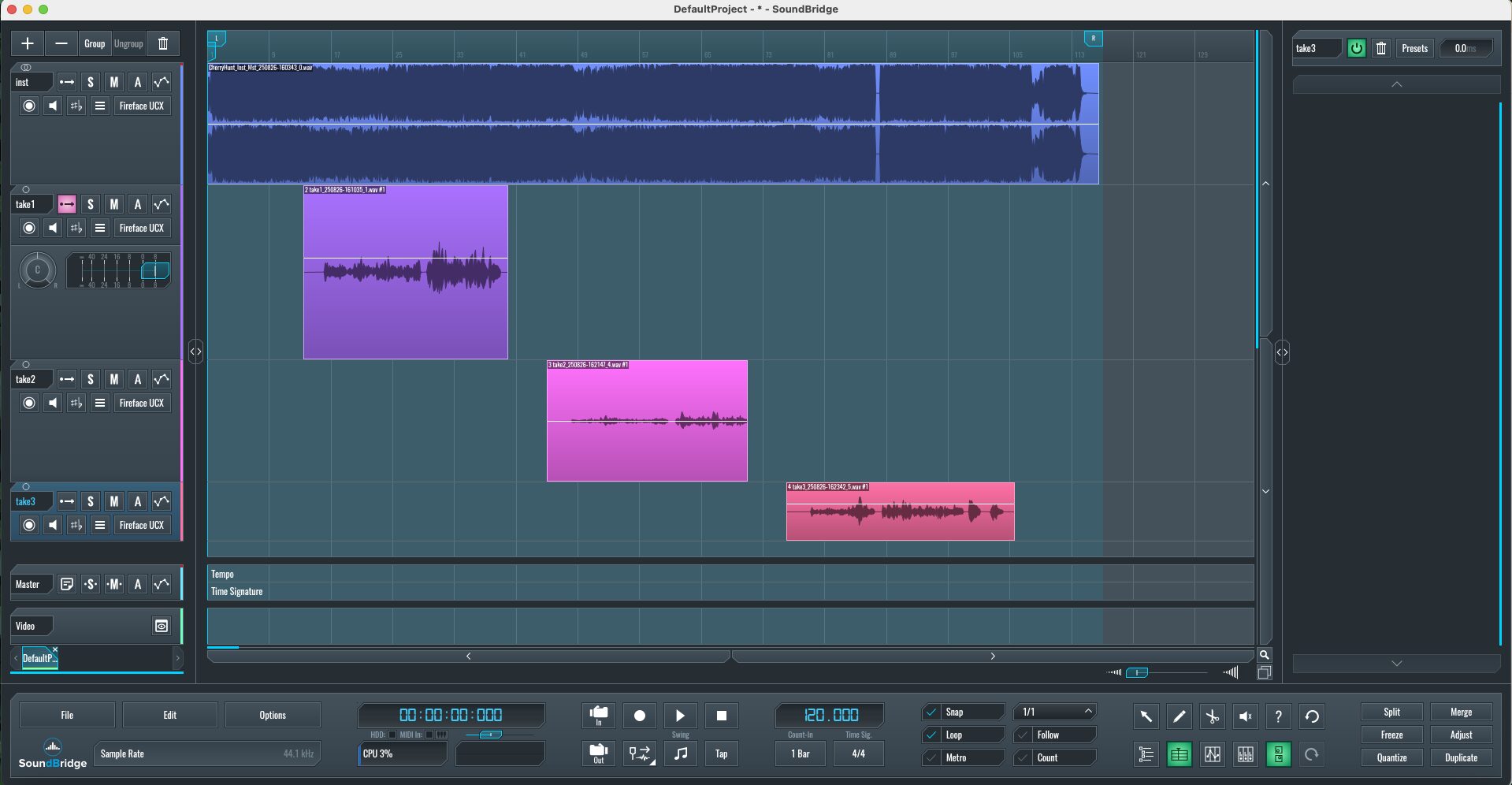Viewport: 1512px width, 785px height.
Task: Click the Freeze button
Action: 1391,735
